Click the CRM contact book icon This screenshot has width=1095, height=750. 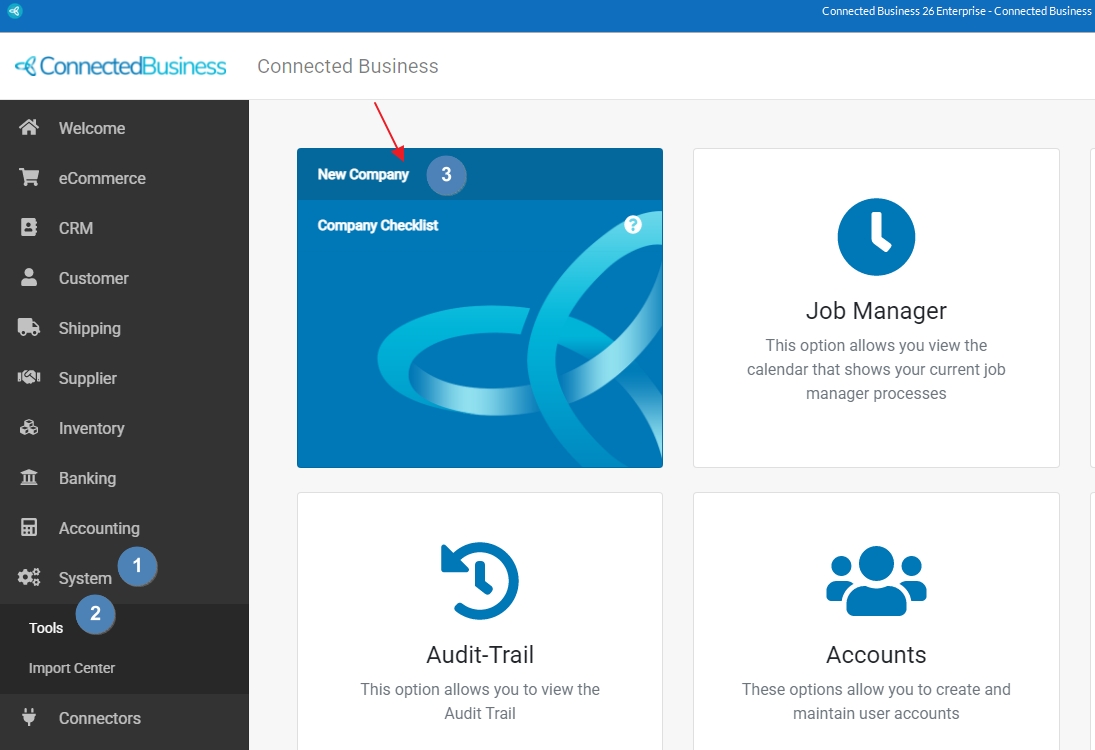coord(29,228)
